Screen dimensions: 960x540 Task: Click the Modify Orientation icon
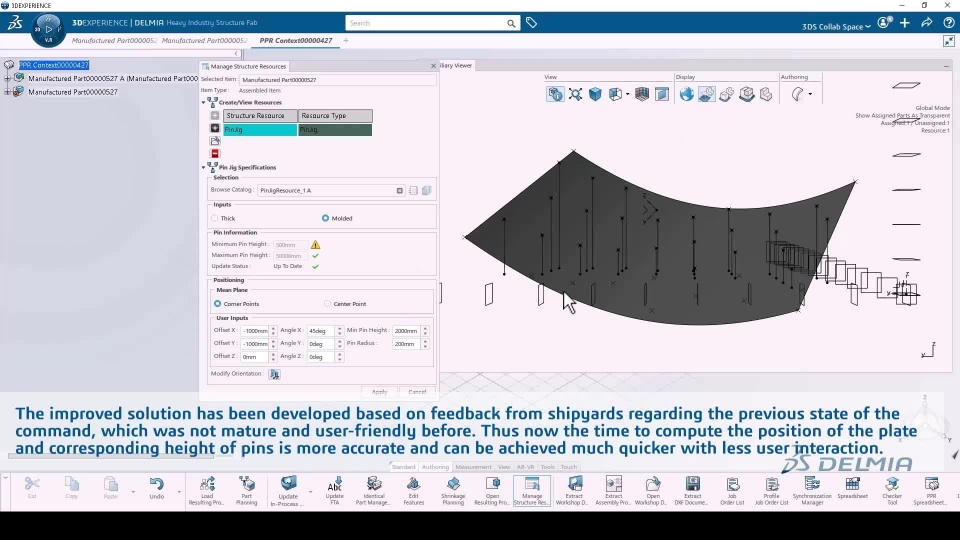coord(274,374)
